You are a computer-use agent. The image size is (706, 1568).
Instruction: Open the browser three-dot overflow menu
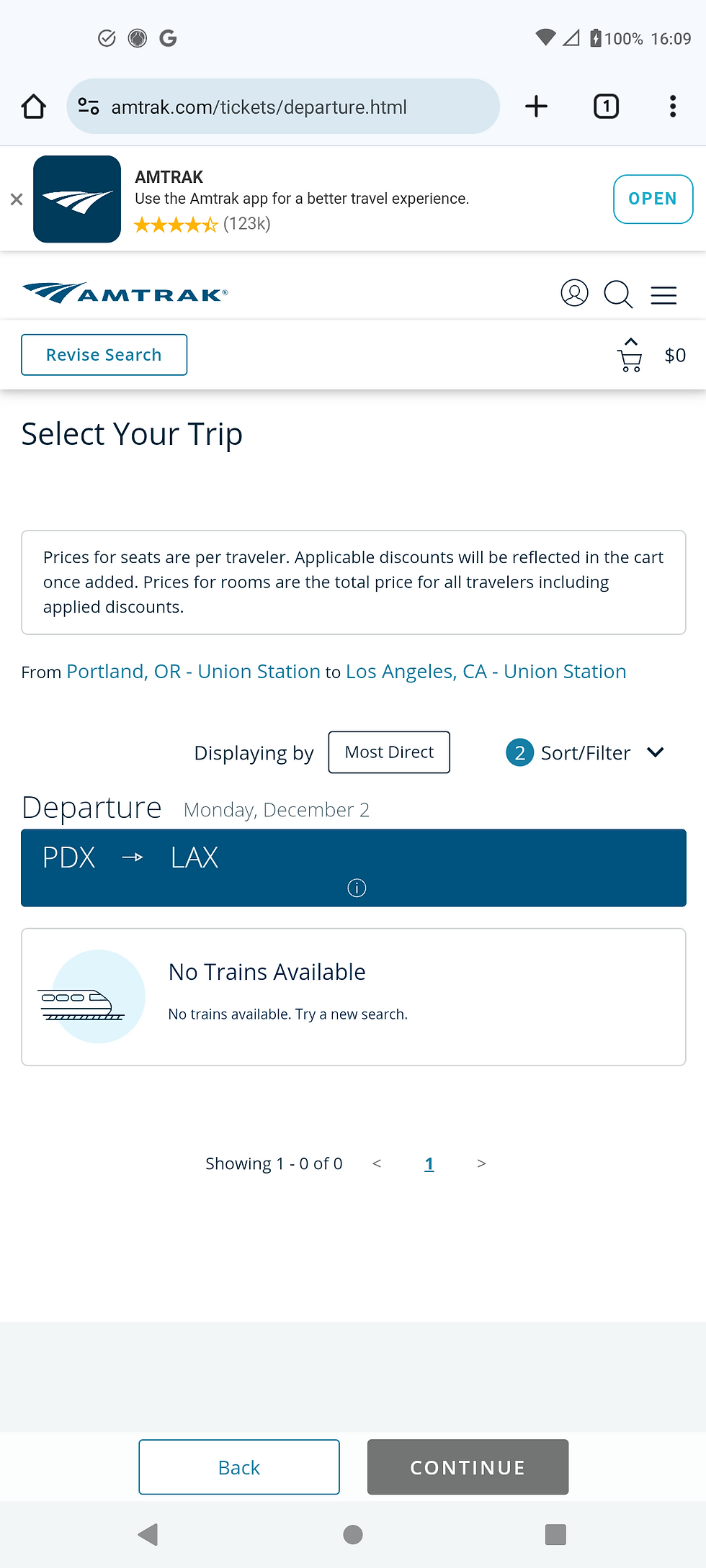click(x=672, y=107)
